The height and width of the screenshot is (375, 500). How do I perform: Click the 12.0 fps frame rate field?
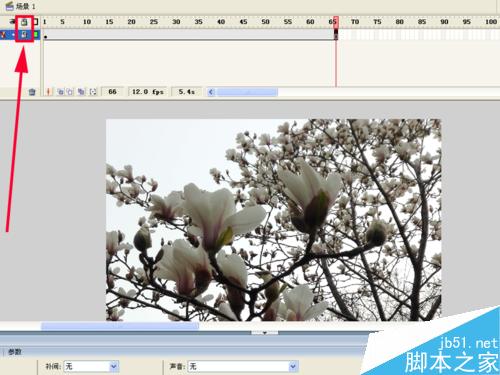[x=148, y=92]
